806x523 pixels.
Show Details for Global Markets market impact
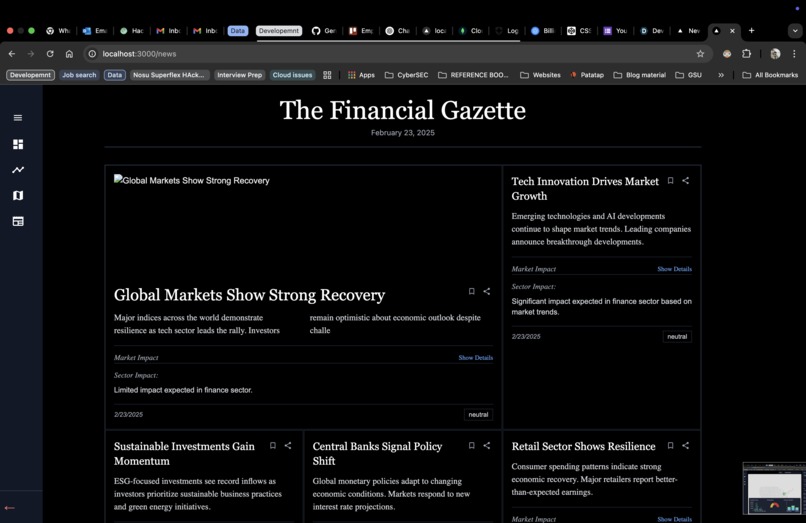(x=475, y=357)
